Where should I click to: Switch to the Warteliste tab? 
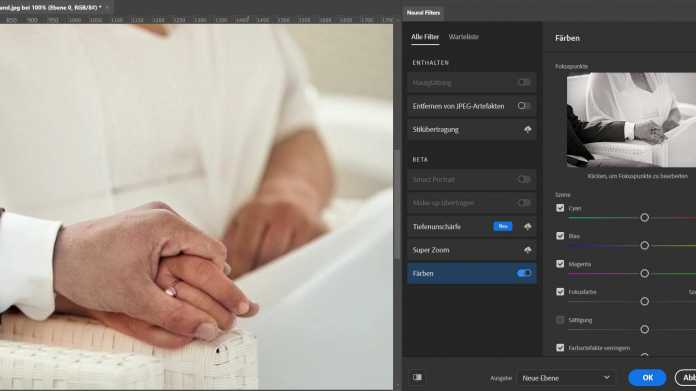463,37
